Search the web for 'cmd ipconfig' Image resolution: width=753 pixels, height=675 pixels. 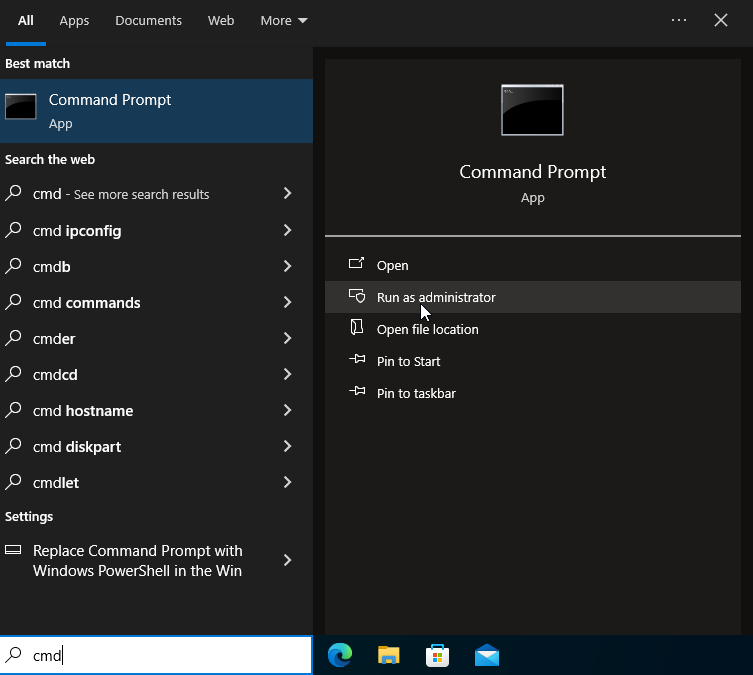coord(156,230)
